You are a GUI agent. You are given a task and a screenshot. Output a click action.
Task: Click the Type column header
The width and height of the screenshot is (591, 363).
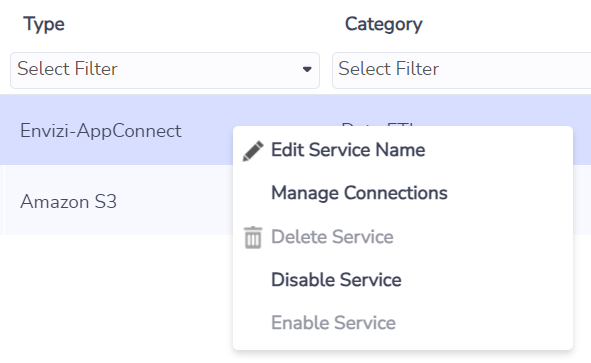44,25
